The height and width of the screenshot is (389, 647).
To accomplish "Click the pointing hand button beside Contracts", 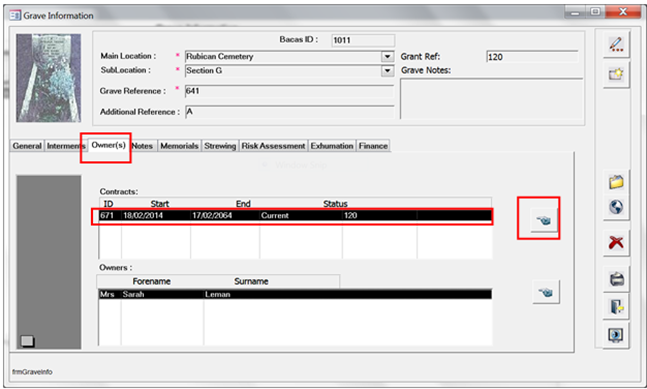I will pos(544,221).
